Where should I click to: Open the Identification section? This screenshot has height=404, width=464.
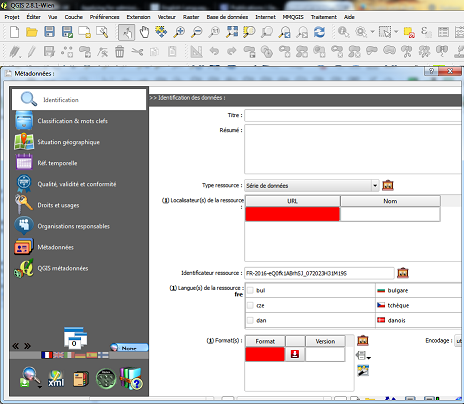[79, 99]
